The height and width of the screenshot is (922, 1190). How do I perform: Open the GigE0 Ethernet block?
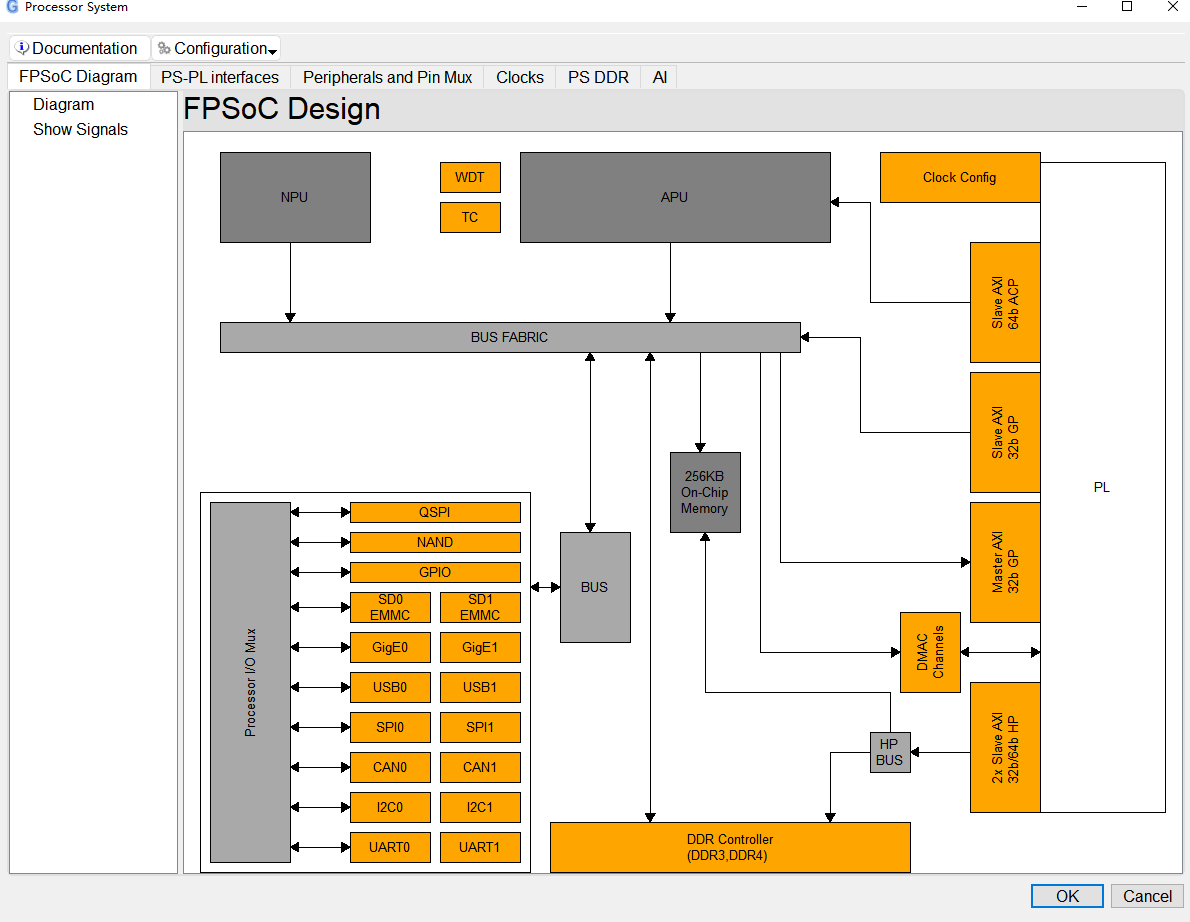(390, 648)
